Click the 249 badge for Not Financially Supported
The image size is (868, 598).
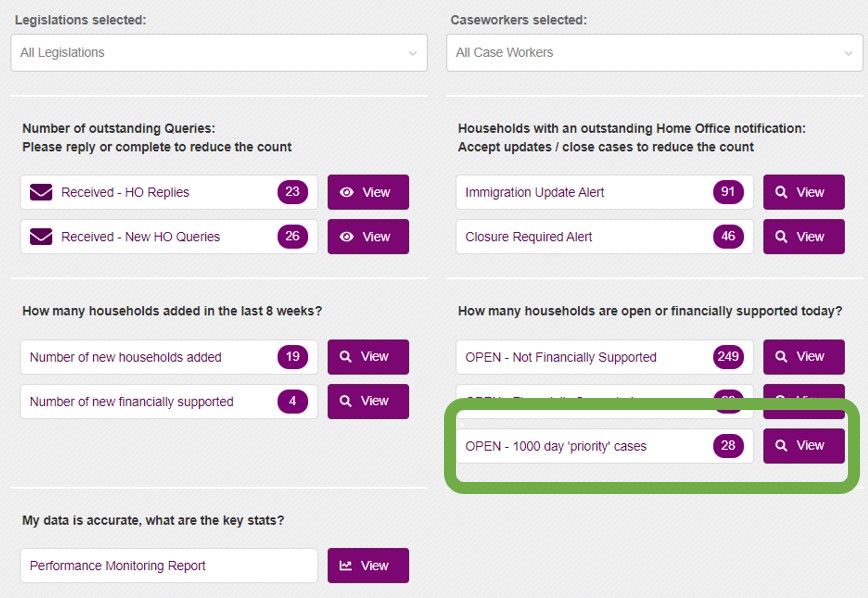[728, 357]
